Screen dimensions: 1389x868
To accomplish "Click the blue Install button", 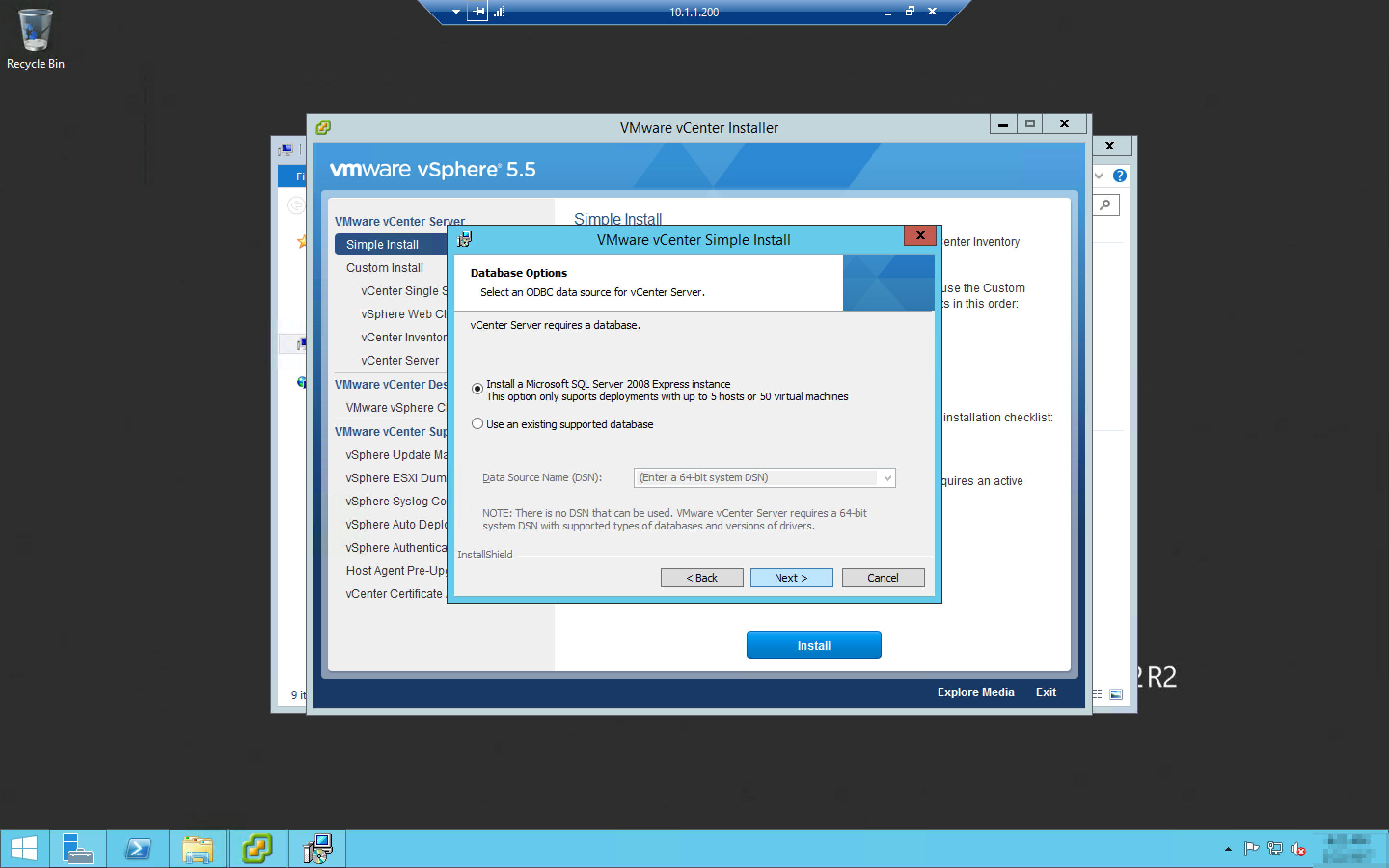I will [x=813, y=645].
